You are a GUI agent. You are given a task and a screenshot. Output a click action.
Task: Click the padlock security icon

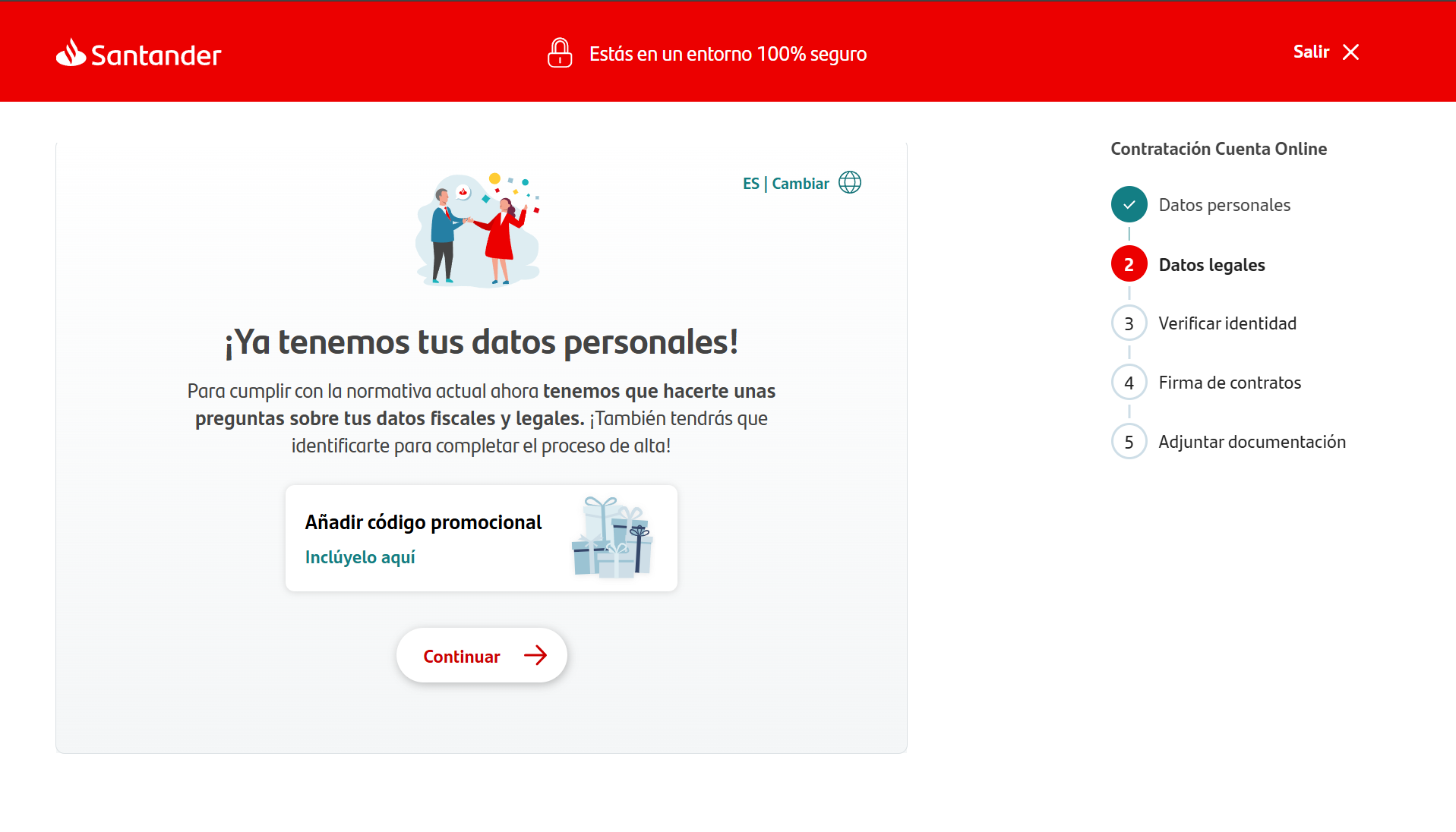pos(560,53)
